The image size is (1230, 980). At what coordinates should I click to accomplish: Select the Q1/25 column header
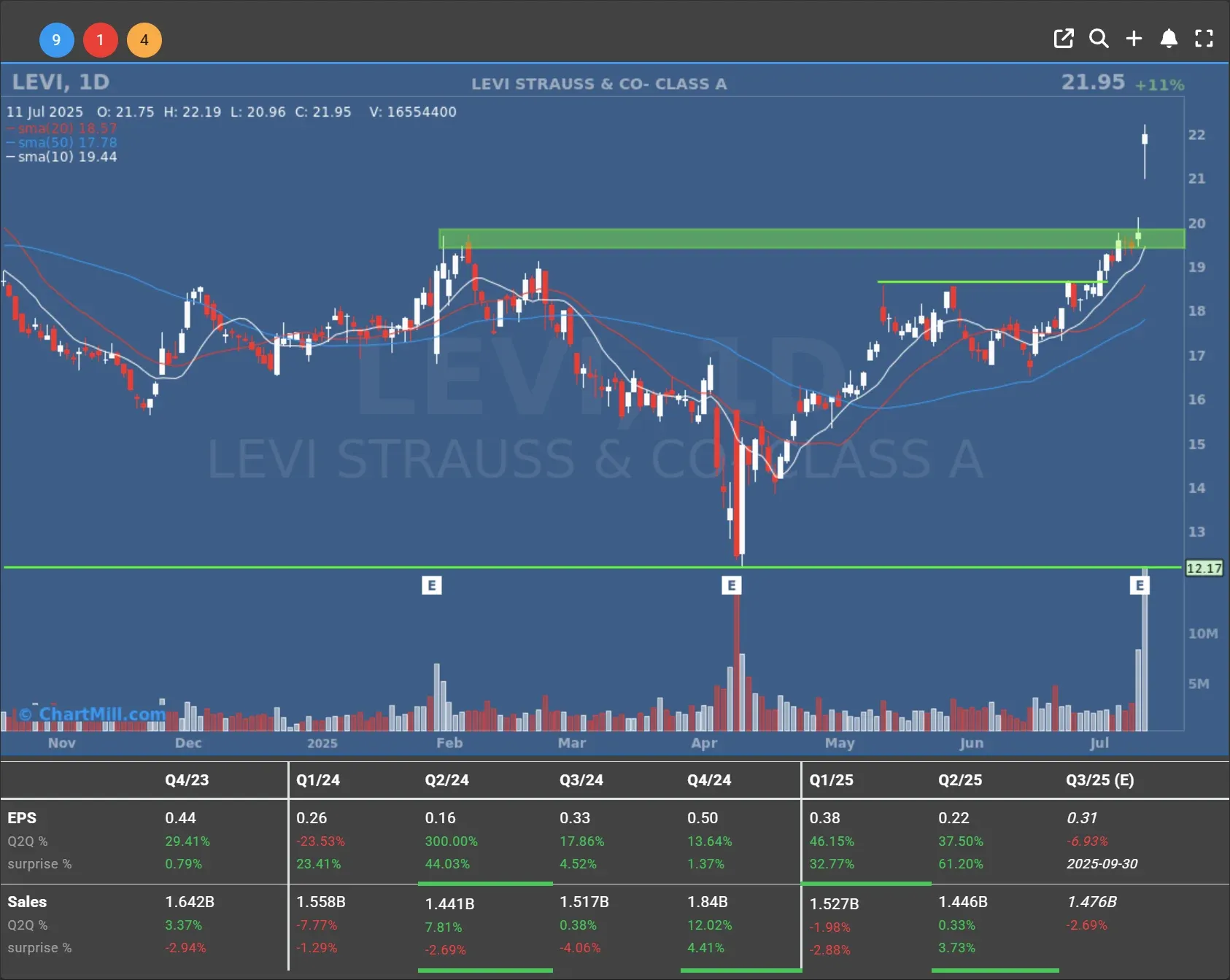click(831, 779)
